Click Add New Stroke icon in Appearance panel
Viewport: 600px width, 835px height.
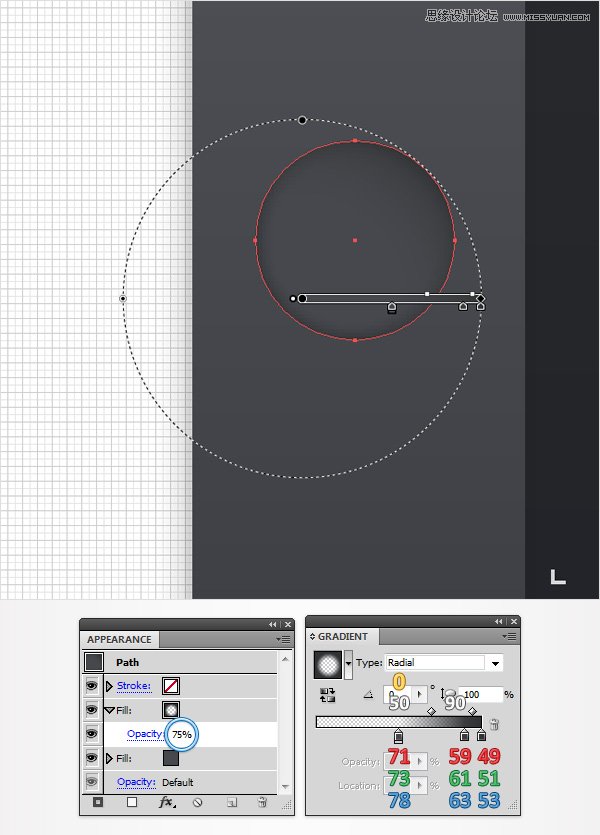[98, 802]
